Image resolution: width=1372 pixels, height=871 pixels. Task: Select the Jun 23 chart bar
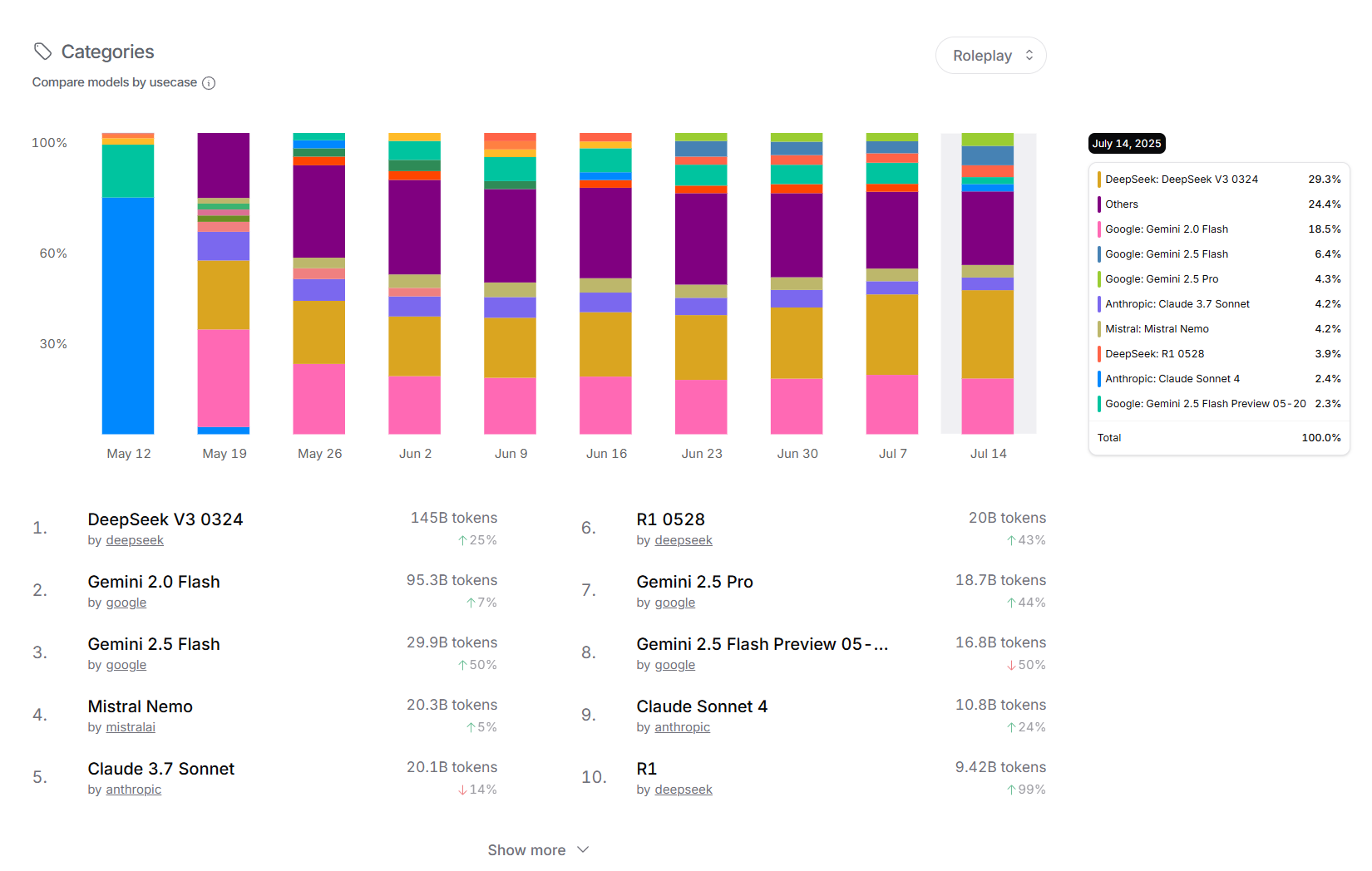pos(701,283)
